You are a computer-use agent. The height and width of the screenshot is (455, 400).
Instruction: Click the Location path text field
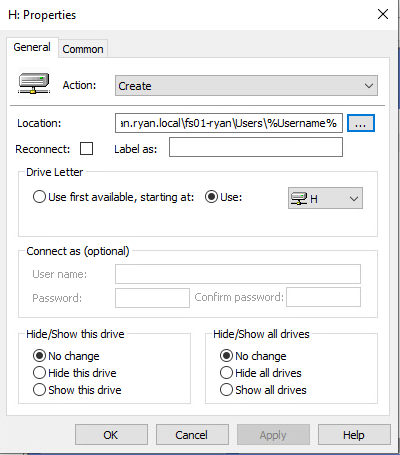[x=229, y=123]
